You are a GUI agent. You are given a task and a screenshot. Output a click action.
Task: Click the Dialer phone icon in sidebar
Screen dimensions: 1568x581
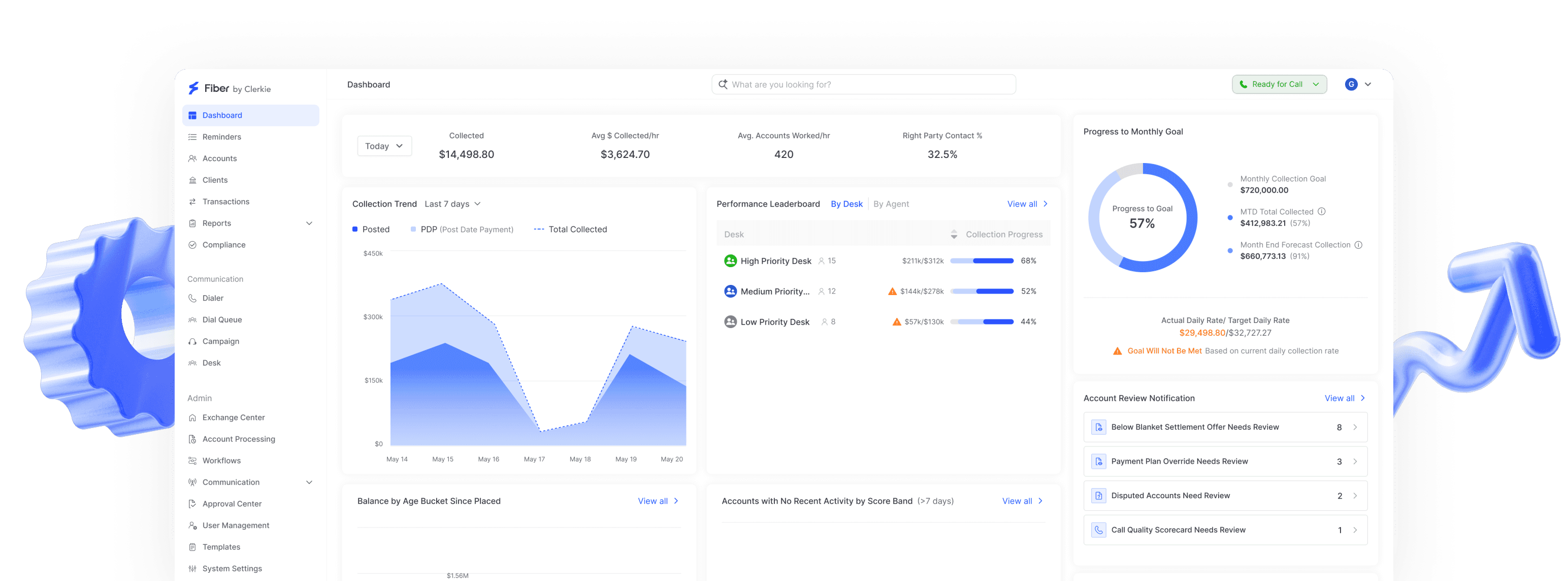(x=192, y=299)
